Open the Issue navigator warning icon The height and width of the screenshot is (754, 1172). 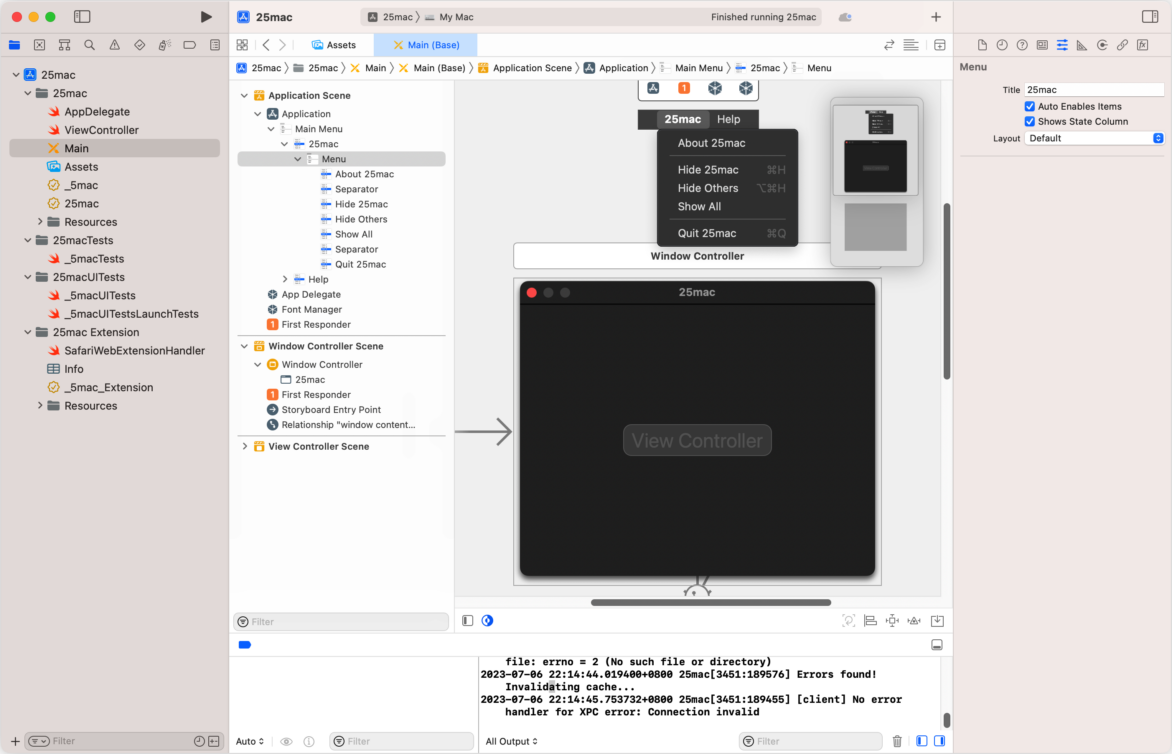(114, 45)
